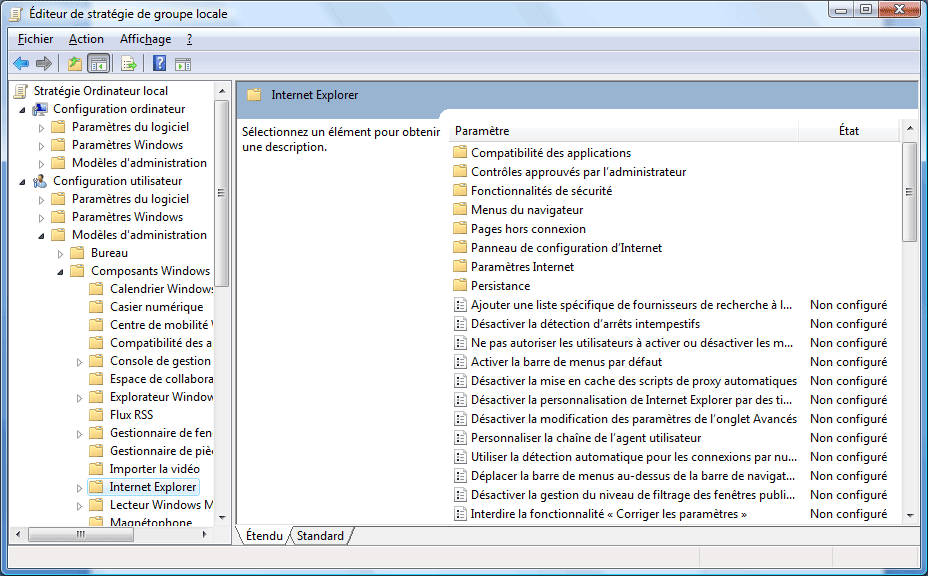Expand Paramètres Windows under Configuration utilisateur
The width and height of the screenshot is (928, 576).
[x=41, y=218]
